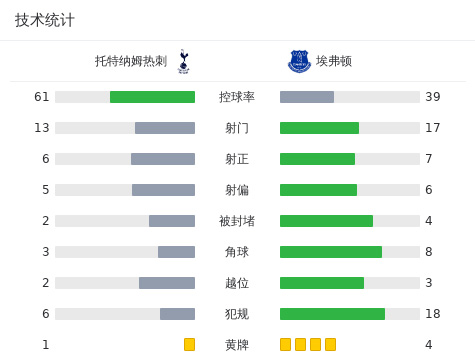Click the Everton club crest
This screenshot has width=475, height=363.
click(299, 61)
